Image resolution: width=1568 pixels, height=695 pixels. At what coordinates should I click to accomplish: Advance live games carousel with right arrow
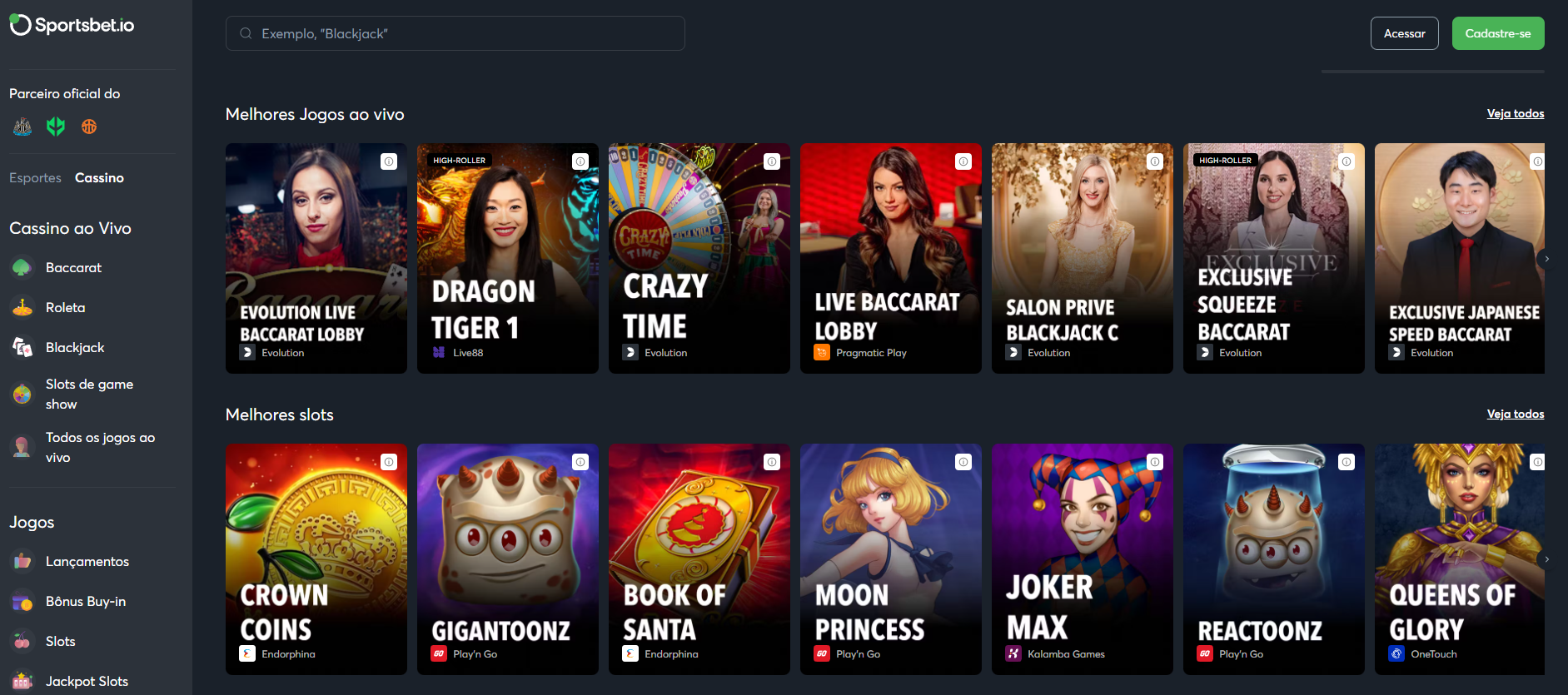point(1546,259)
